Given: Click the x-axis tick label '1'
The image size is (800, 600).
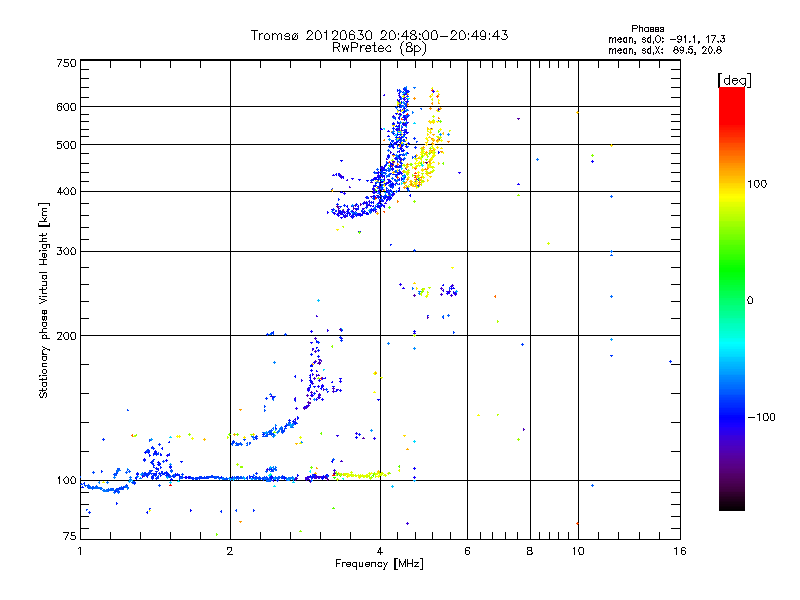Looking at the screenshot, I should 80,551.
